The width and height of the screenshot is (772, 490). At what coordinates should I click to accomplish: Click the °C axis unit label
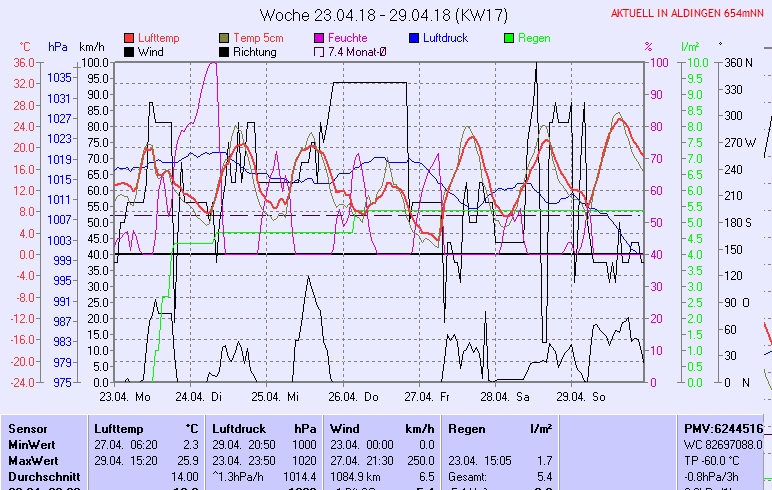point(25,47)
